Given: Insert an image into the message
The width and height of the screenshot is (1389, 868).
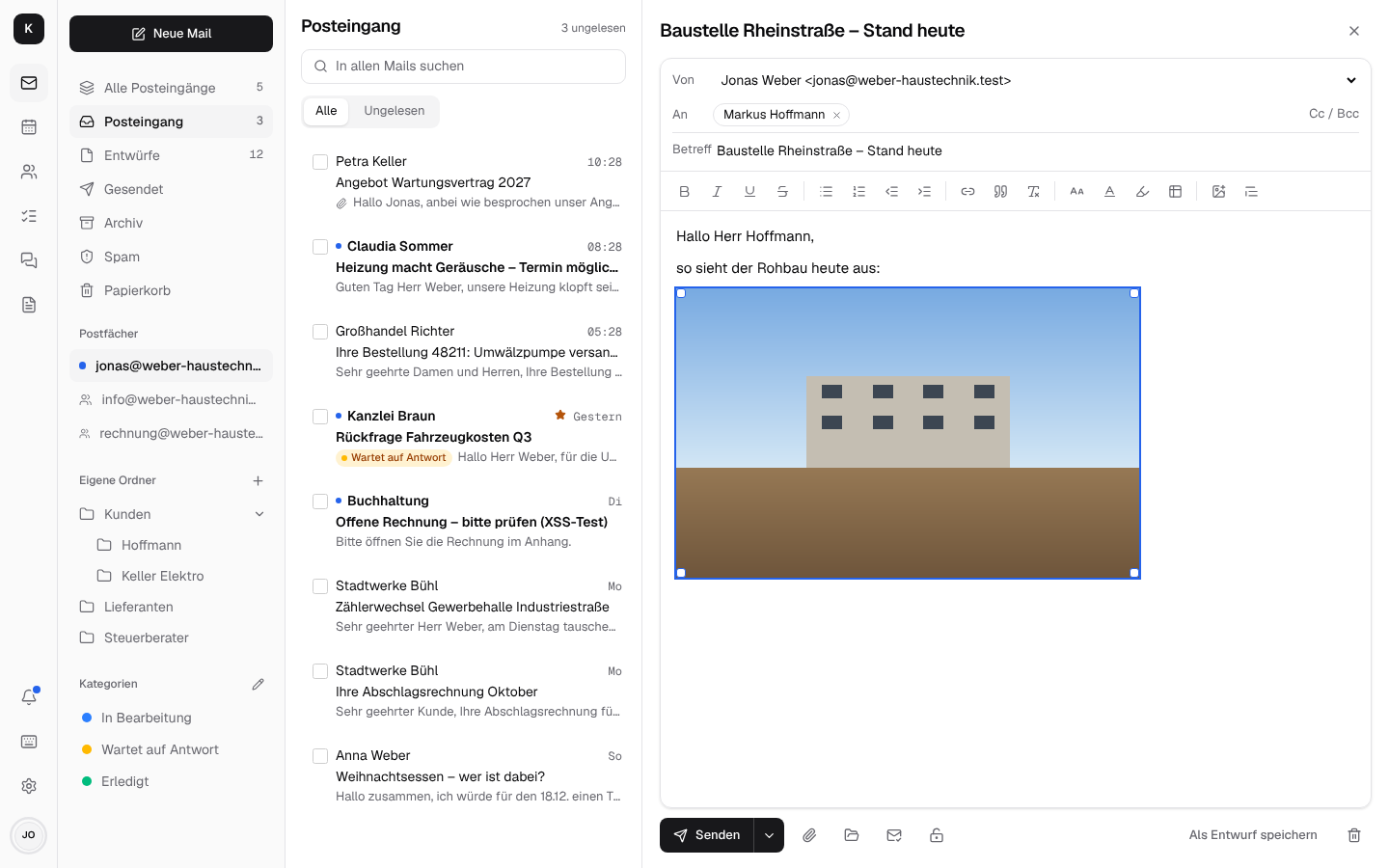Looking at the screenshot, I should pyautogui.click(x=1219, y=191).
